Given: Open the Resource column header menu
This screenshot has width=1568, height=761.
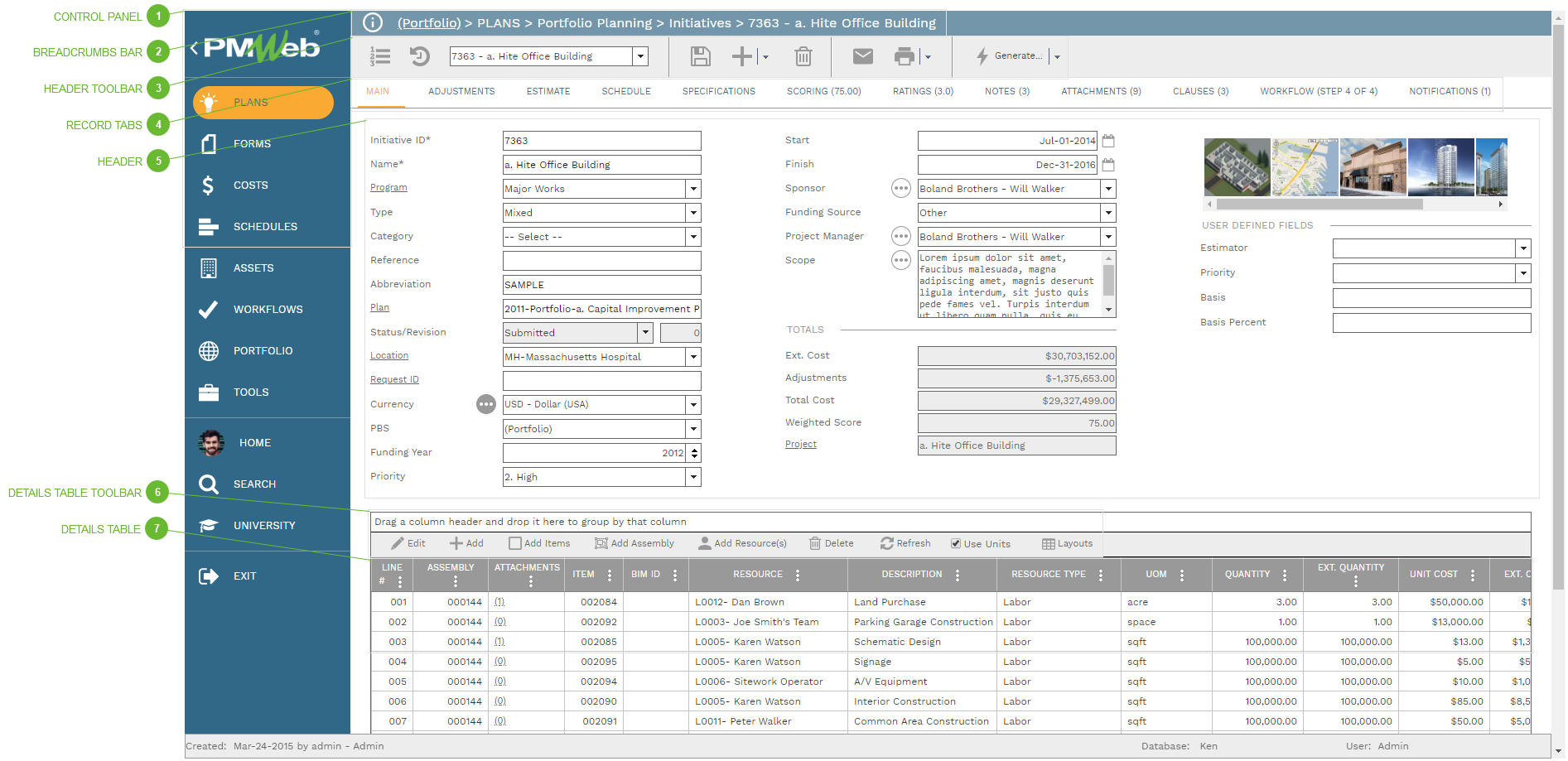Looking at the screenshot, I should tap(798, 576).
